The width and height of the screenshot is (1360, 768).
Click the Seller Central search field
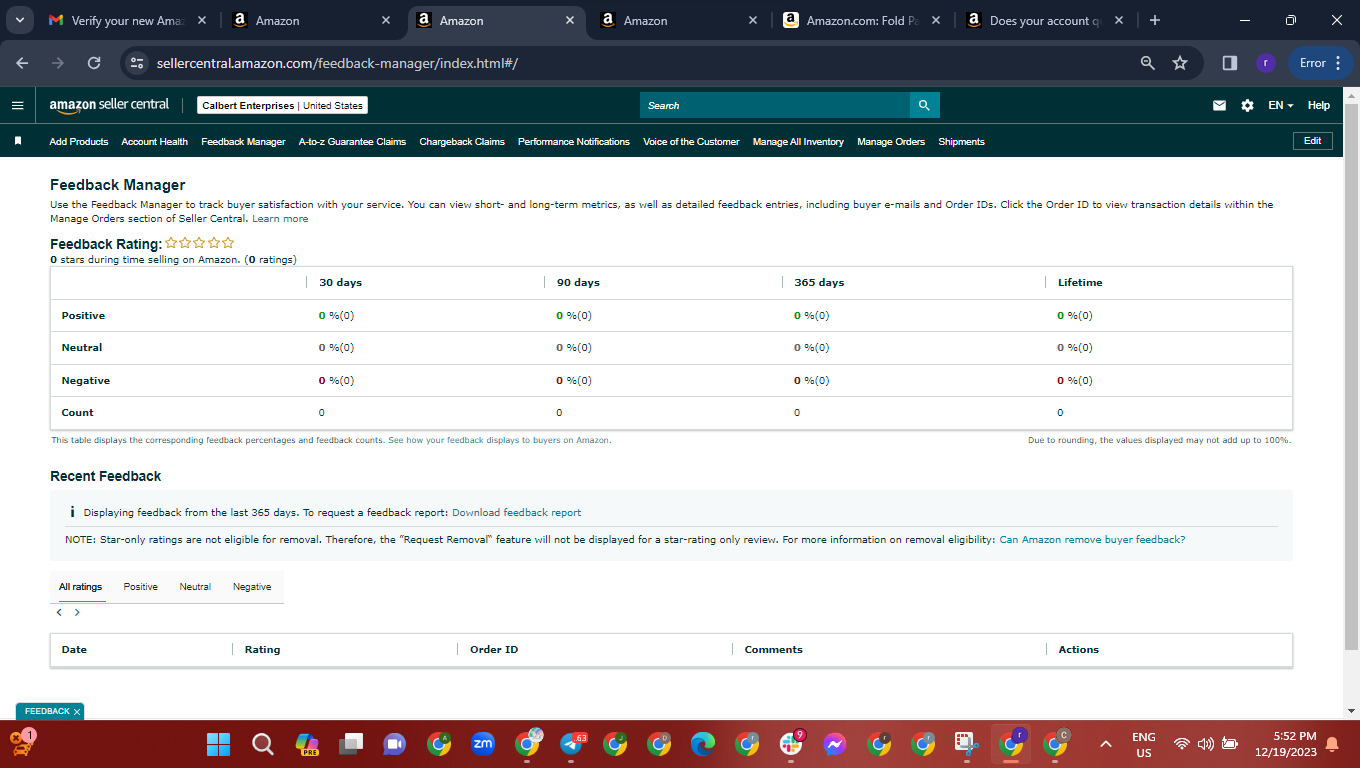[x=775, y=105]
